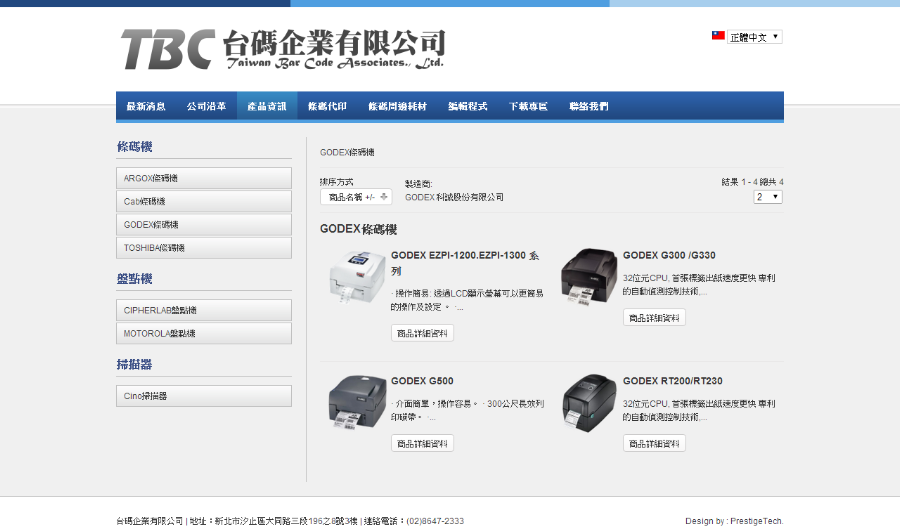Go to the 下載專區 menu item
Viewport: 900px width, 530px height.
coord(528,107)
